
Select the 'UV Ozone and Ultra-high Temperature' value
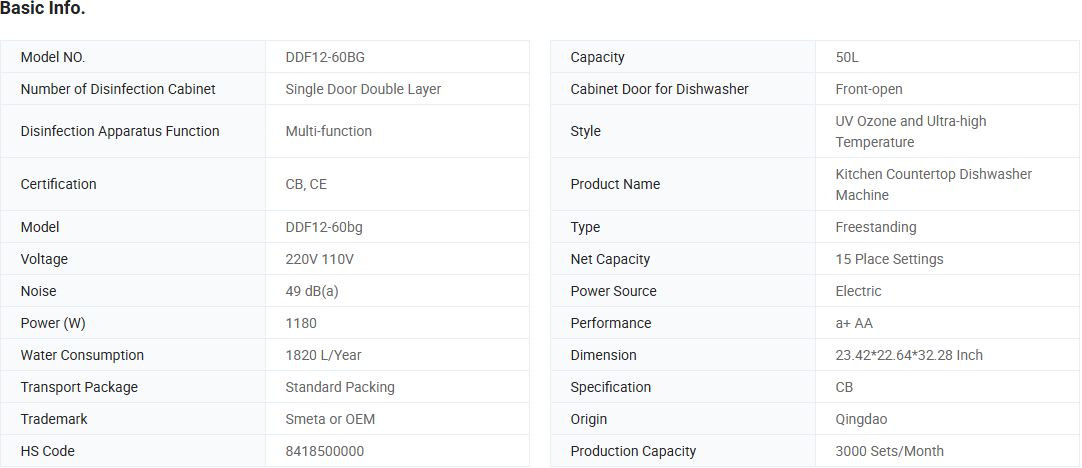(910, 131)
